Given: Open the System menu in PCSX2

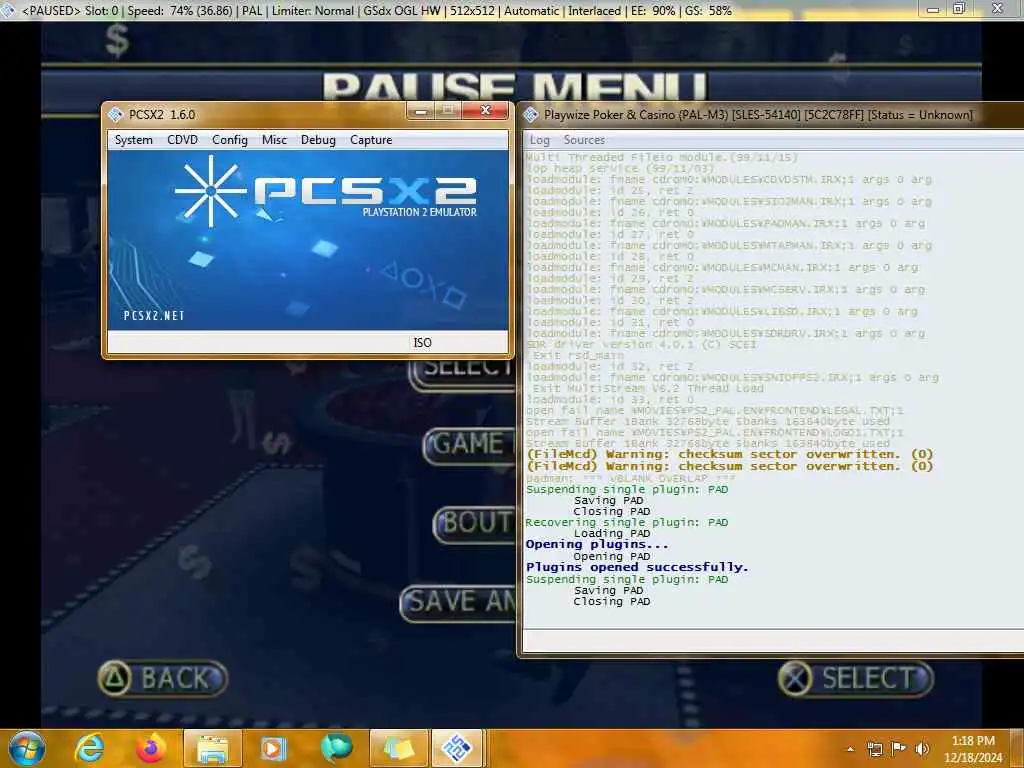Looking at the screenshot, I should (133, 140).
